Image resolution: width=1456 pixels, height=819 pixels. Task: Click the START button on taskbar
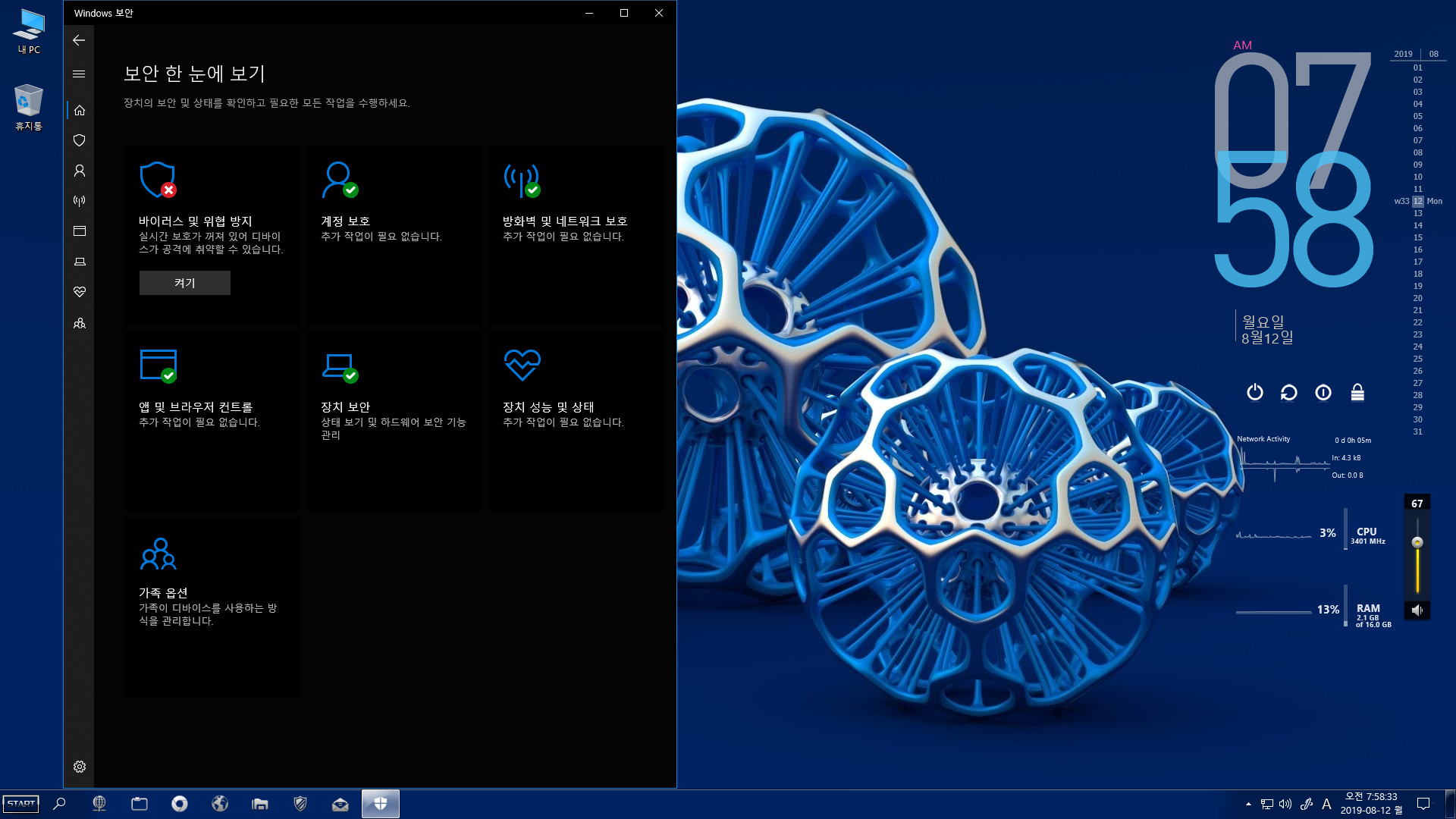coord(21,804)
